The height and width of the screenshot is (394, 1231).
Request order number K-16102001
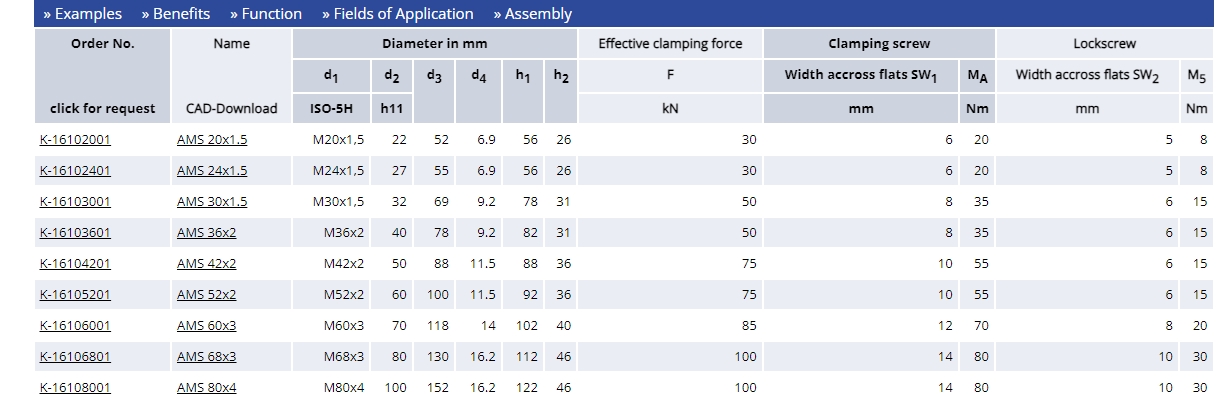pos(75,140)
